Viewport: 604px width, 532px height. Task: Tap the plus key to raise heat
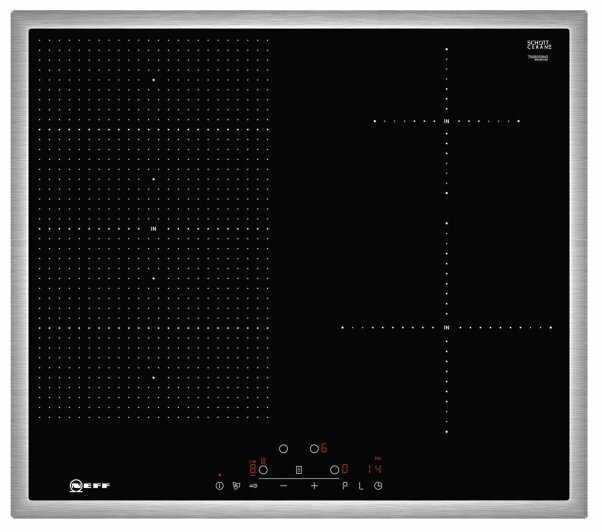314,486
